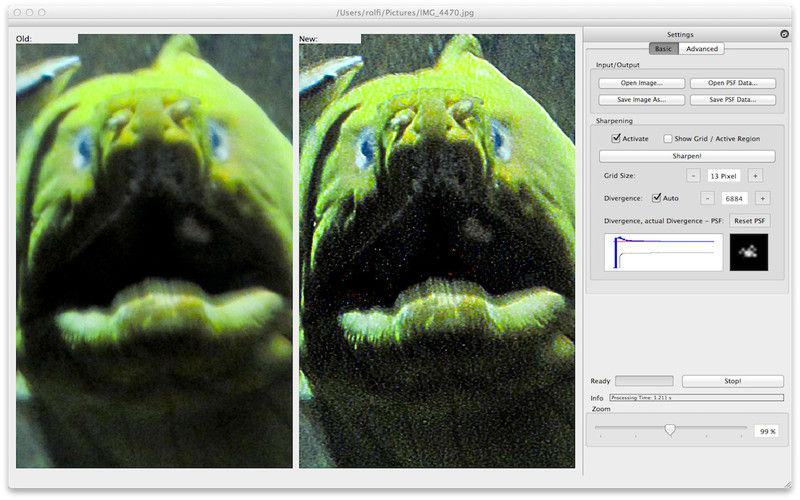
Task: Hit the Sharpen! button
Action: point(687,156)
